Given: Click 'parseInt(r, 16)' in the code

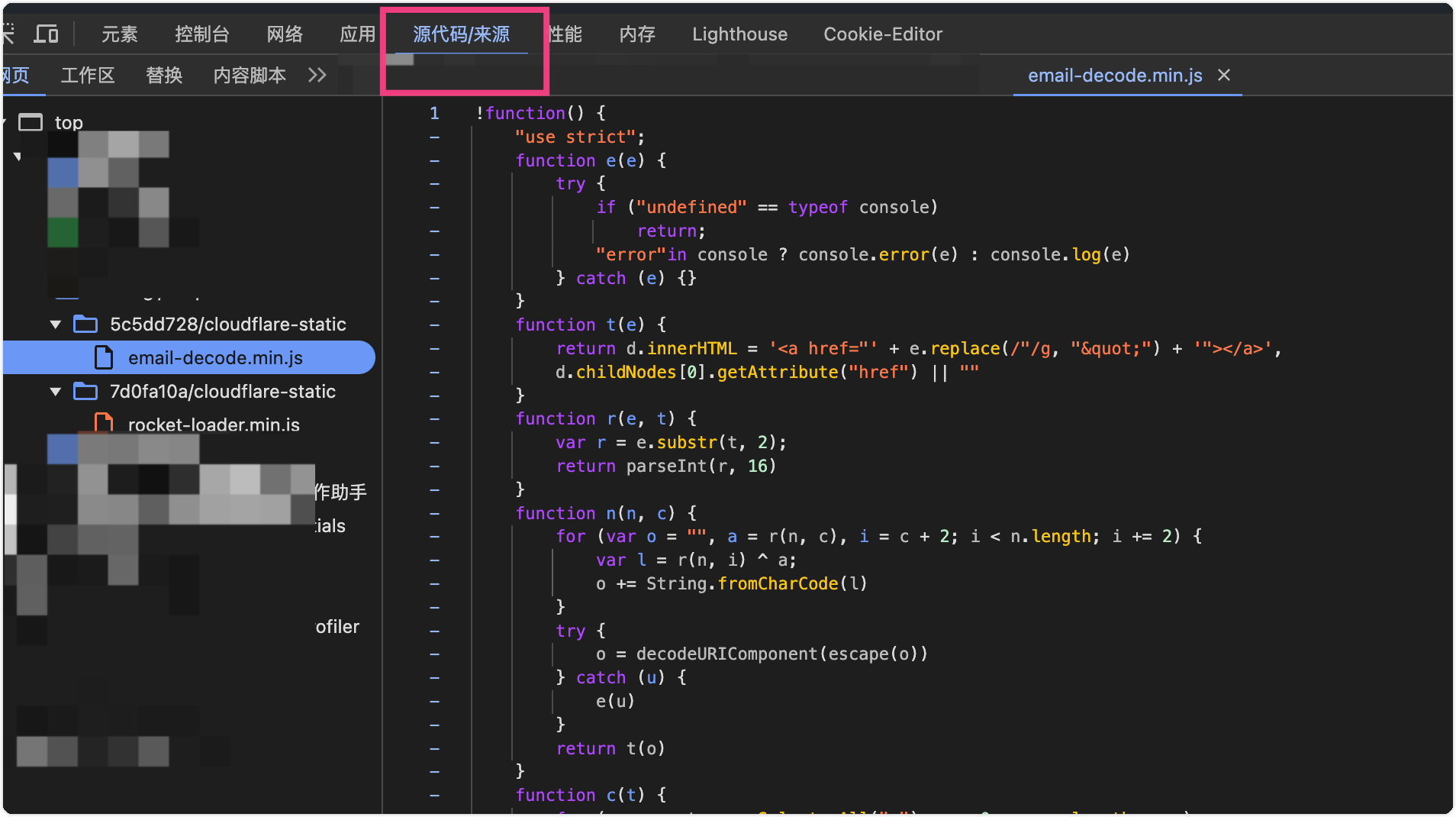Looking at the screenshot, I should tap(701, 466).
